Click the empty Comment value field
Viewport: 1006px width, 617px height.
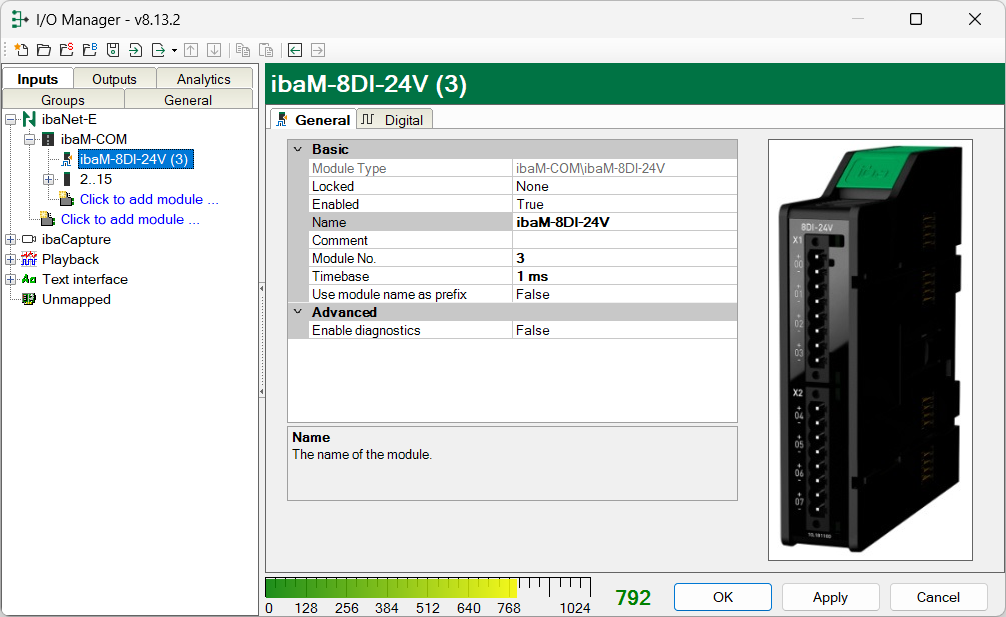click(x=624, y=240)
